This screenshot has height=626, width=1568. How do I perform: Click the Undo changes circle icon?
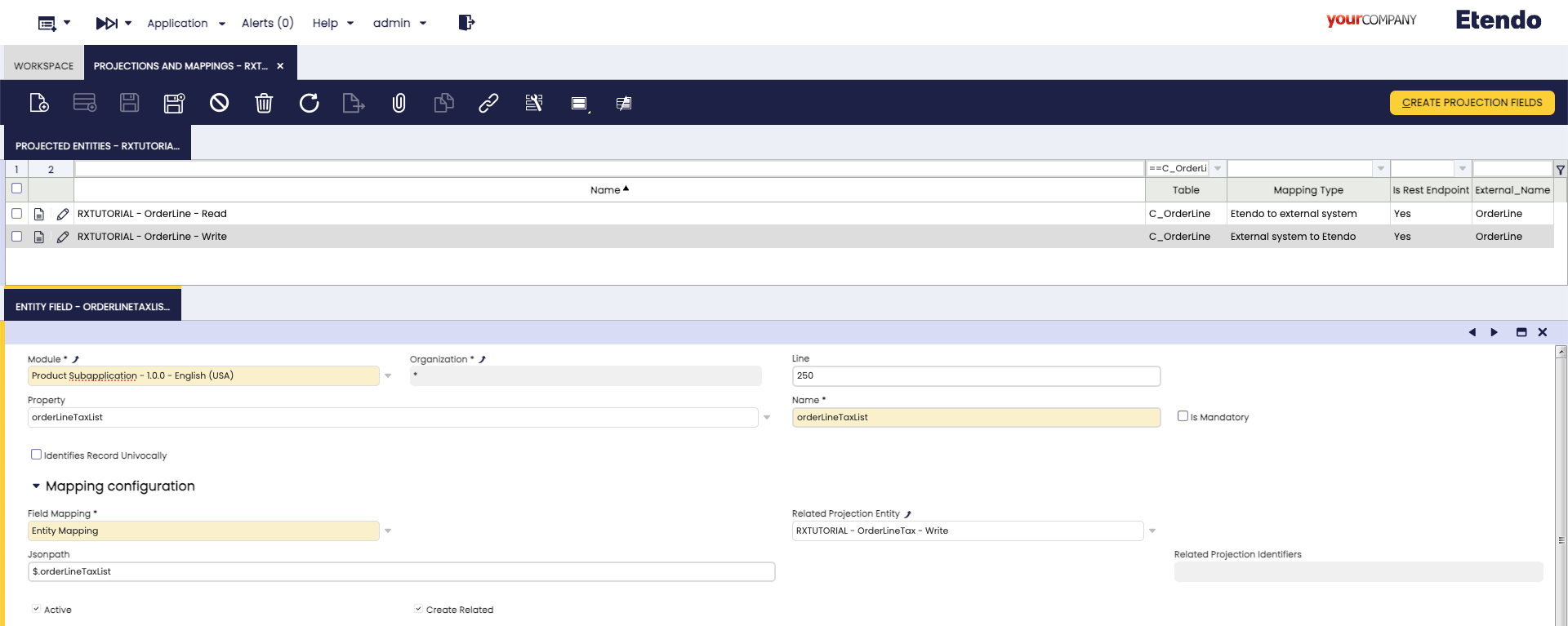[x=219, y=103]
